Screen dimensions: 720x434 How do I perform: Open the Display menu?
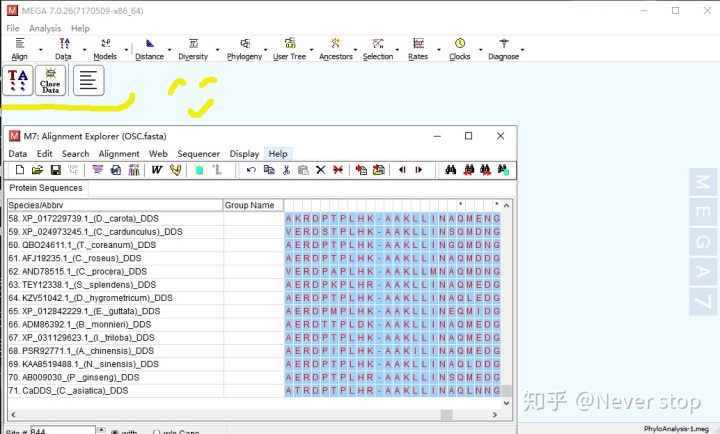(x=244, y=154)
